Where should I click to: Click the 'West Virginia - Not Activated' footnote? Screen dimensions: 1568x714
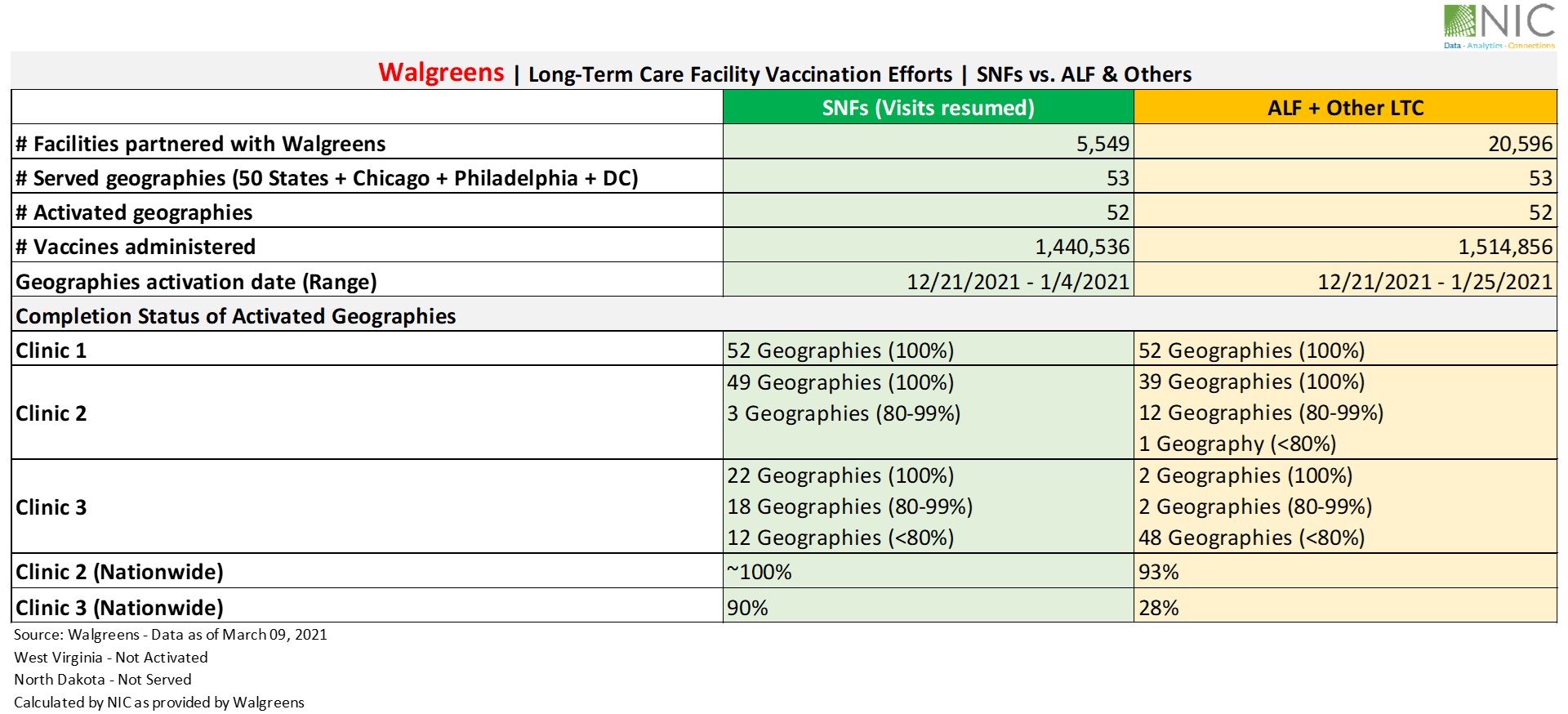pos(111,658)
